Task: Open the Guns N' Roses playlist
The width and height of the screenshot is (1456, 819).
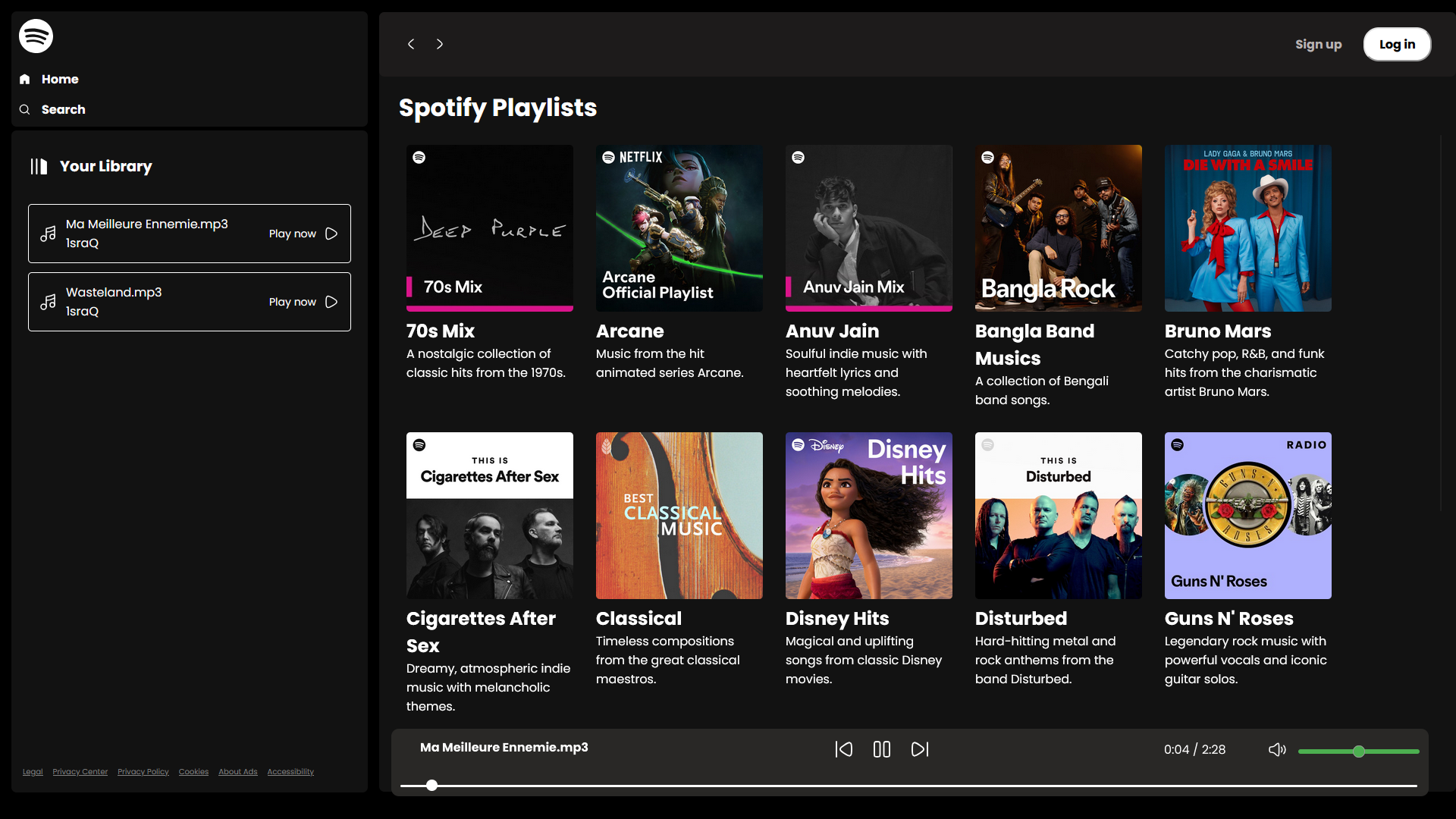Action: 1247,516
